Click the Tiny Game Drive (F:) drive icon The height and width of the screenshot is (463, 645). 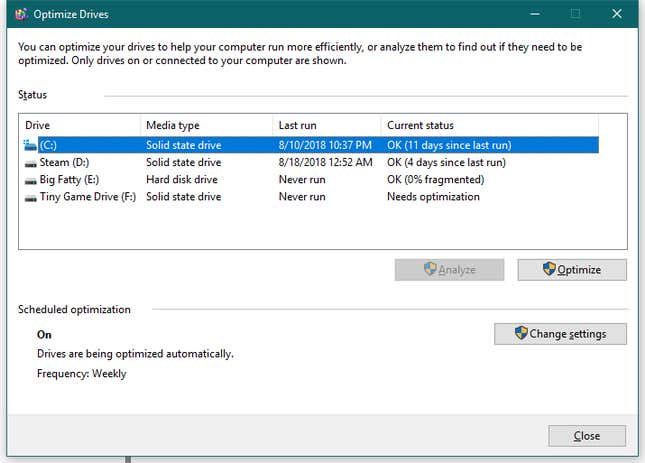pos(30,198)
